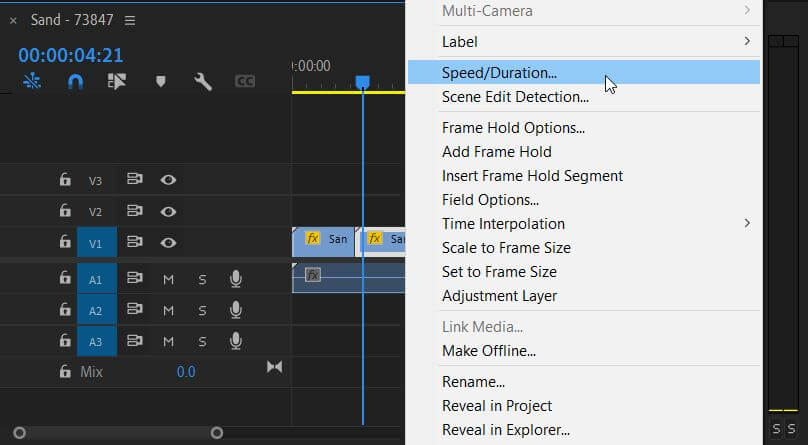The image size is (808, 445).
Task: Toggle the Snap in Timeline magnet icon
Action: 75,82
